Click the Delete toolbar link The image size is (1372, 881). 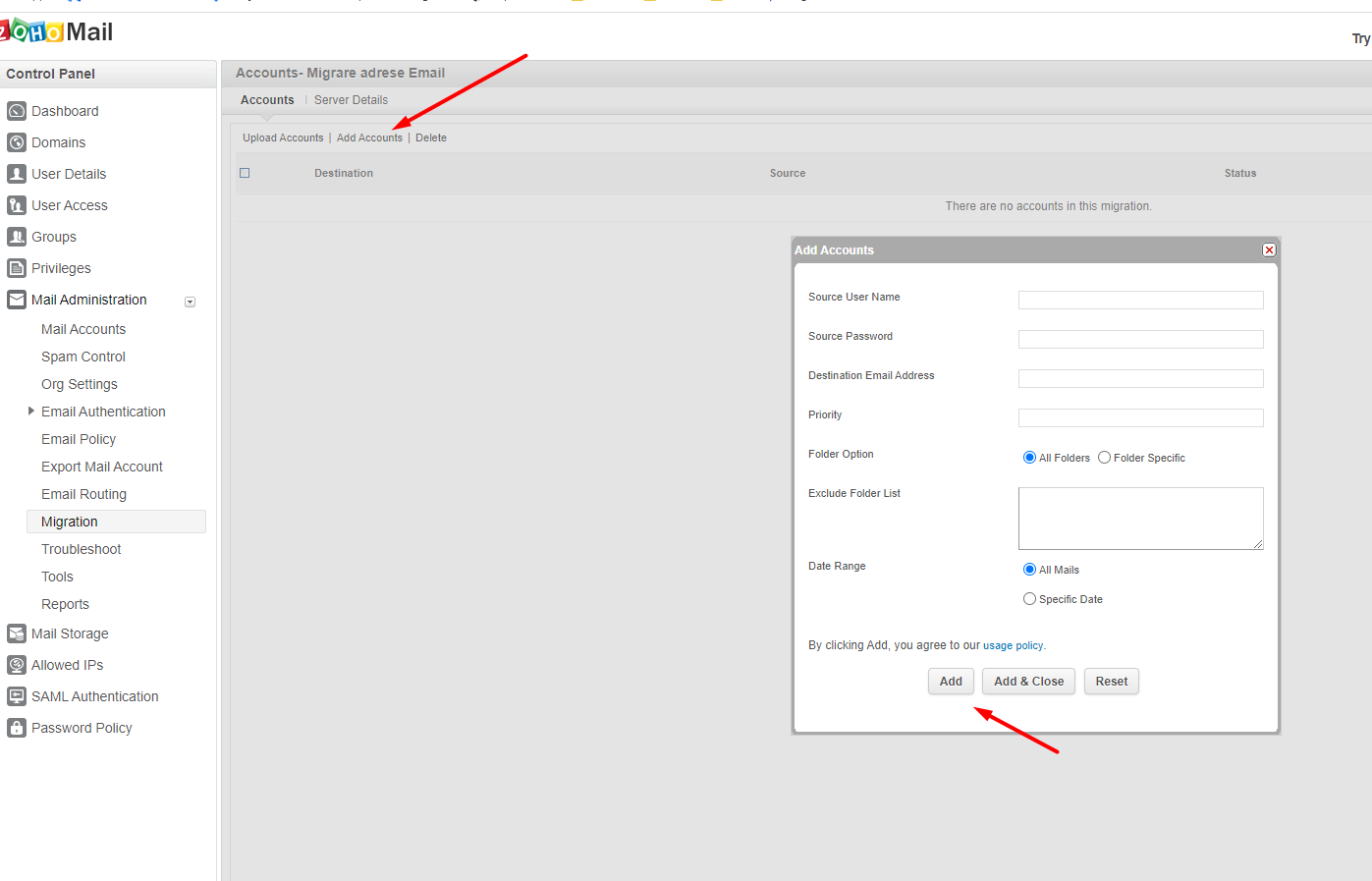pyautogui.click(x=431, y=138)
